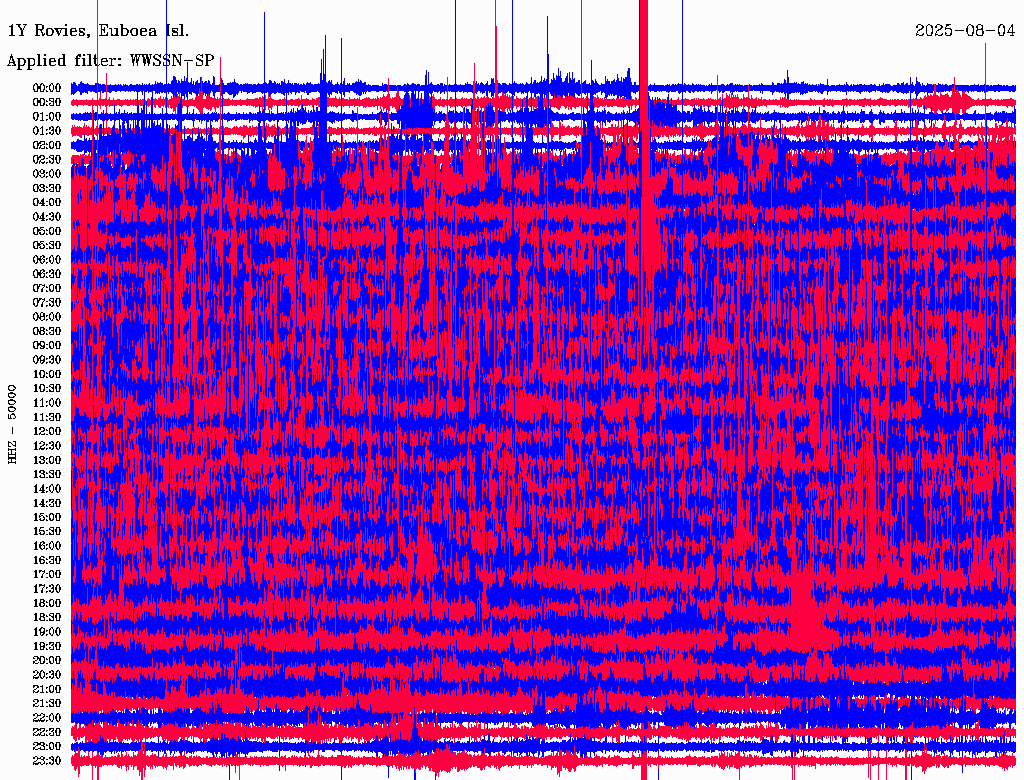Screen dimensions: 1024x780
Task: Click the 07:00 time label
Action: pos(47,288)
